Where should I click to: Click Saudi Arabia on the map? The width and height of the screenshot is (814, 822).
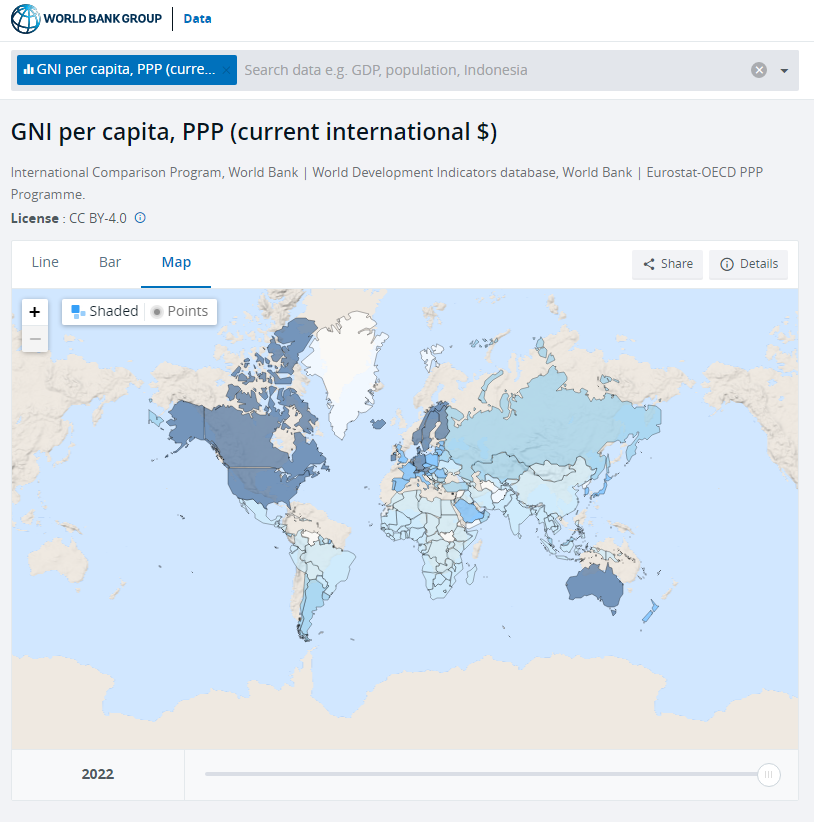(x=469, y=510)
